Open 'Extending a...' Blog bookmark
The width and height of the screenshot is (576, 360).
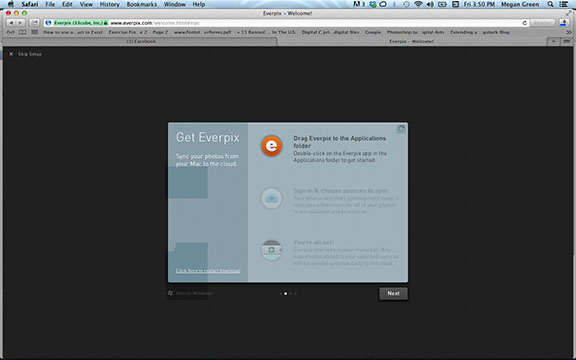[480, 32]
